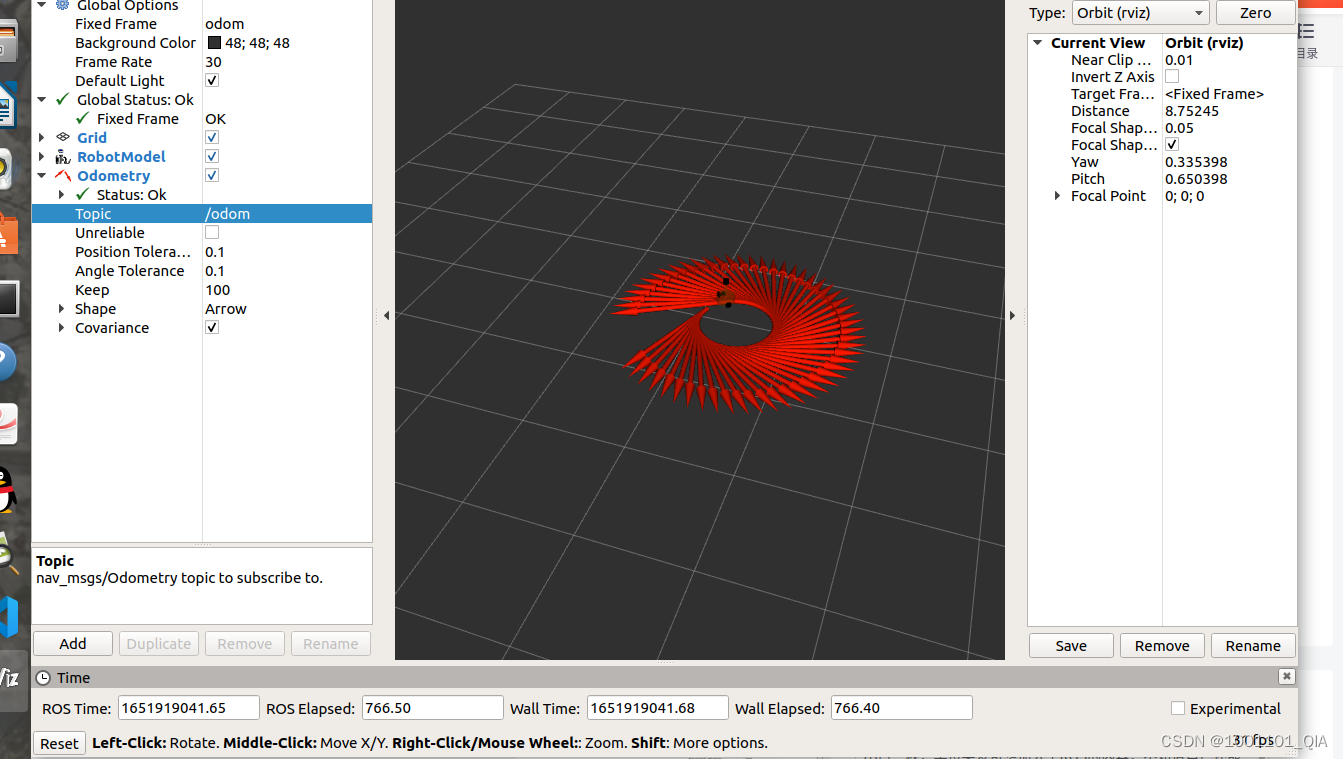This screenshot has height=759, width=1343.
Task: Enable the Unreliable checkbox
Action: [212, 232]
